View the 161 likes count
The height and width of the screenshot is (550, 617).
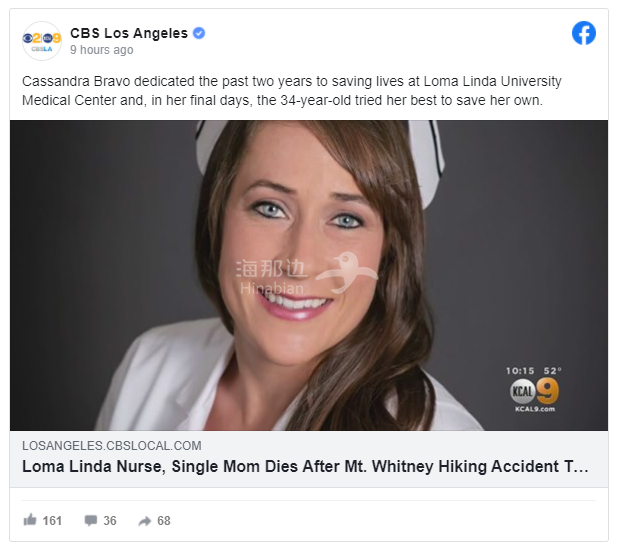coord(52,520)
